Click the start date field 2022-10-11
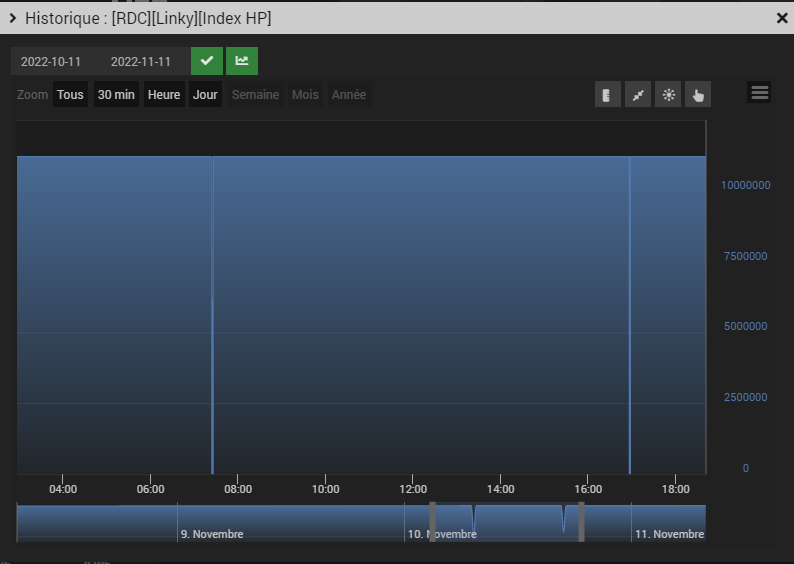794x564 pixels. pos(51,61)
